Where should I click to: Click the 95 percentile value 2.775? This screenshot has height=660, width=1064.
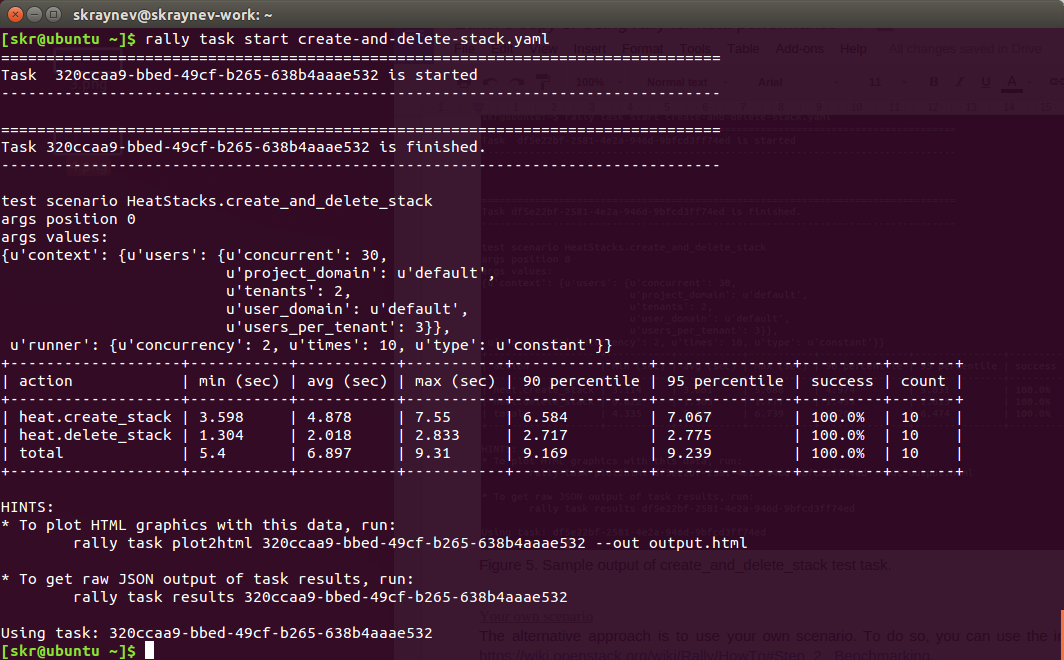[689, 435]
